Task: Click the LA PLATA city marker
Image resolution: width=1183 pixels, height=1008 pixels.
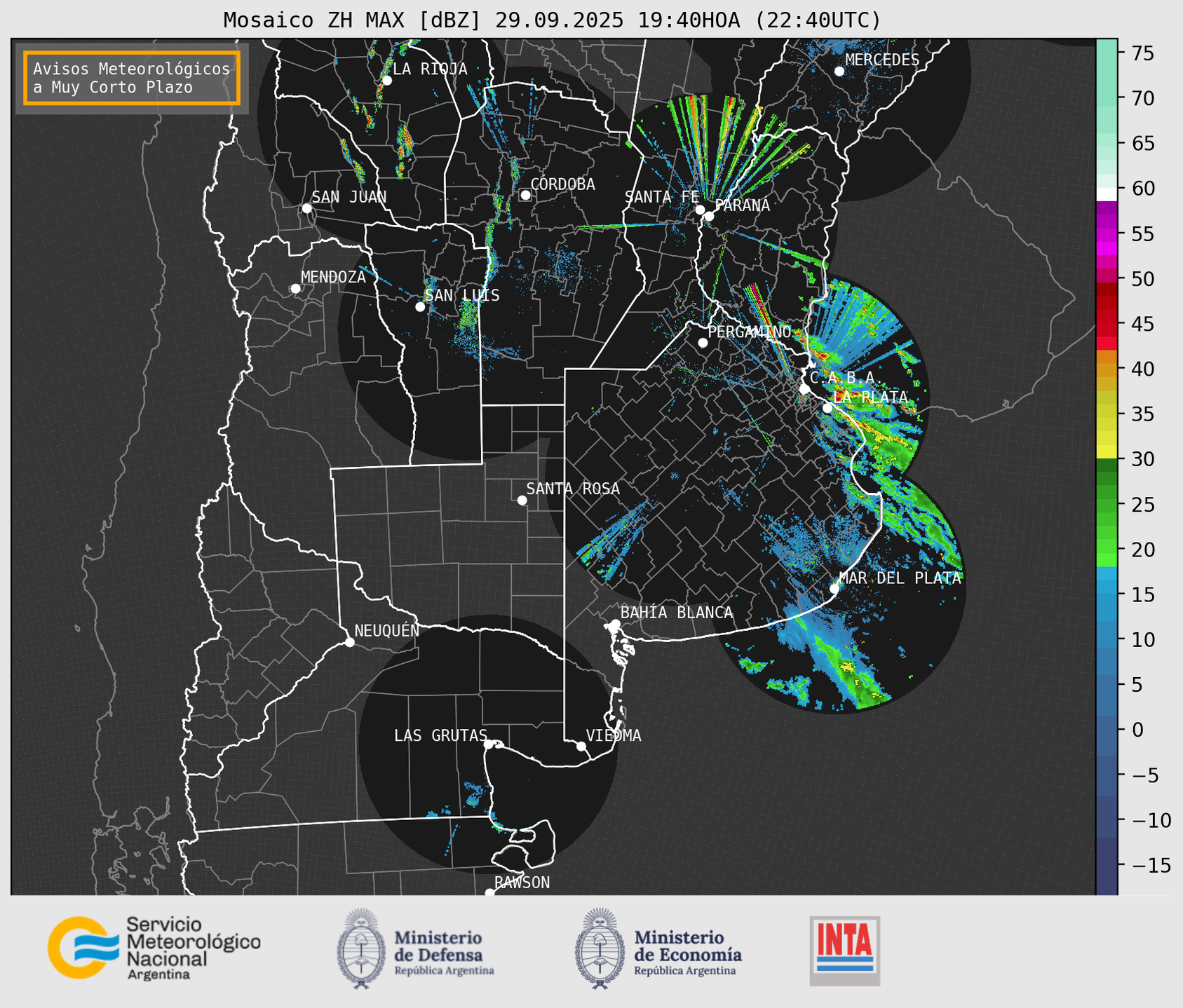Action: click(827, 408)
